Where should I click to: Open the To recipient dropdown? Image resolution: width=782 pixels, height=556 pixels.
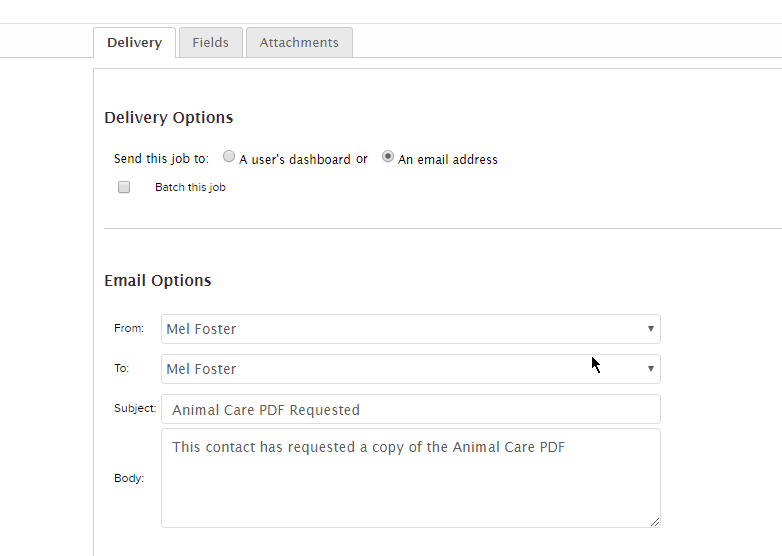point(410,369)
